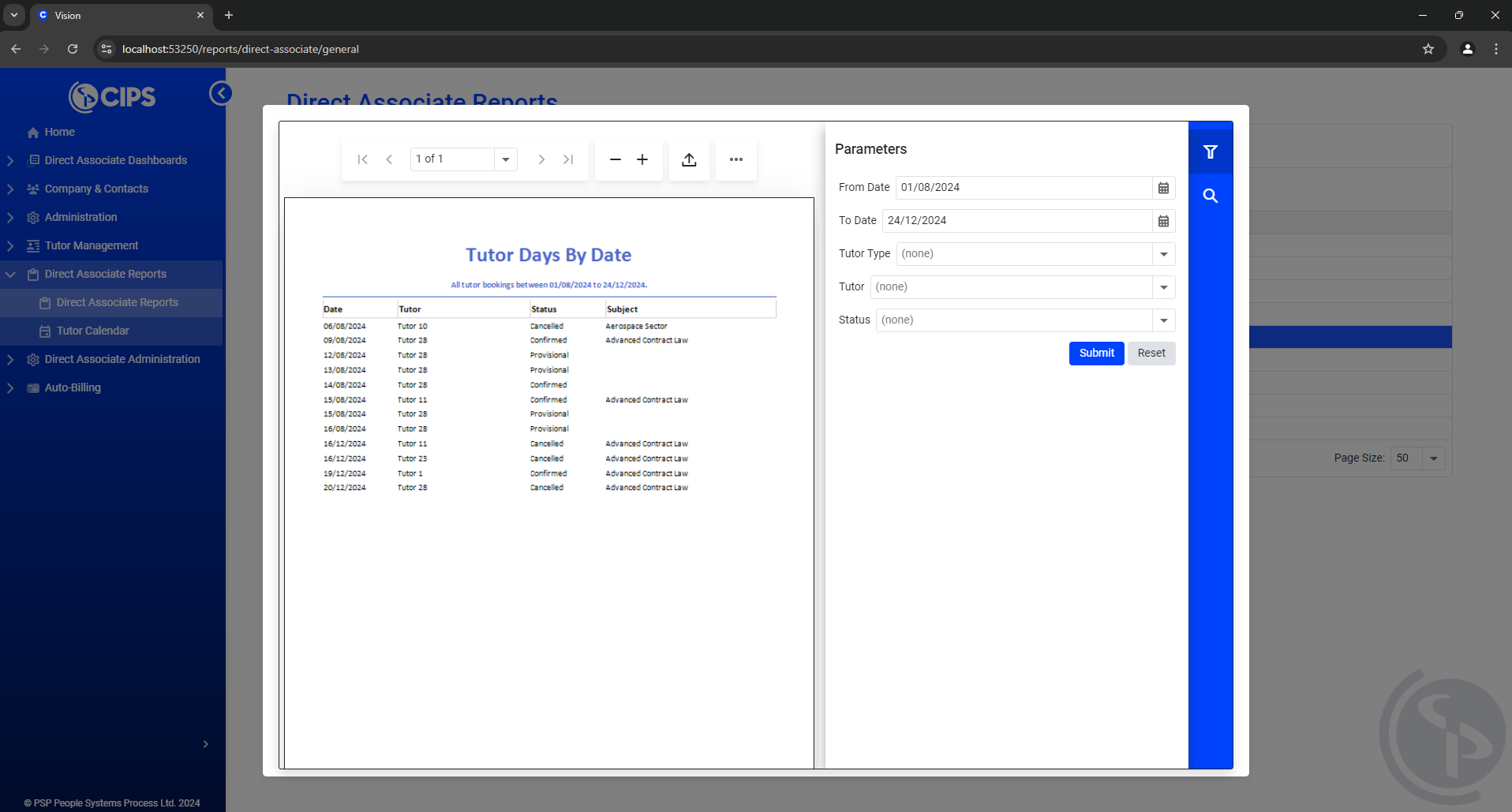This screenshot has width=1512, height=812.
Task: Click 'Aerospace Sector' subject cell
Action: pyautogui.click(x=636, y=326)
